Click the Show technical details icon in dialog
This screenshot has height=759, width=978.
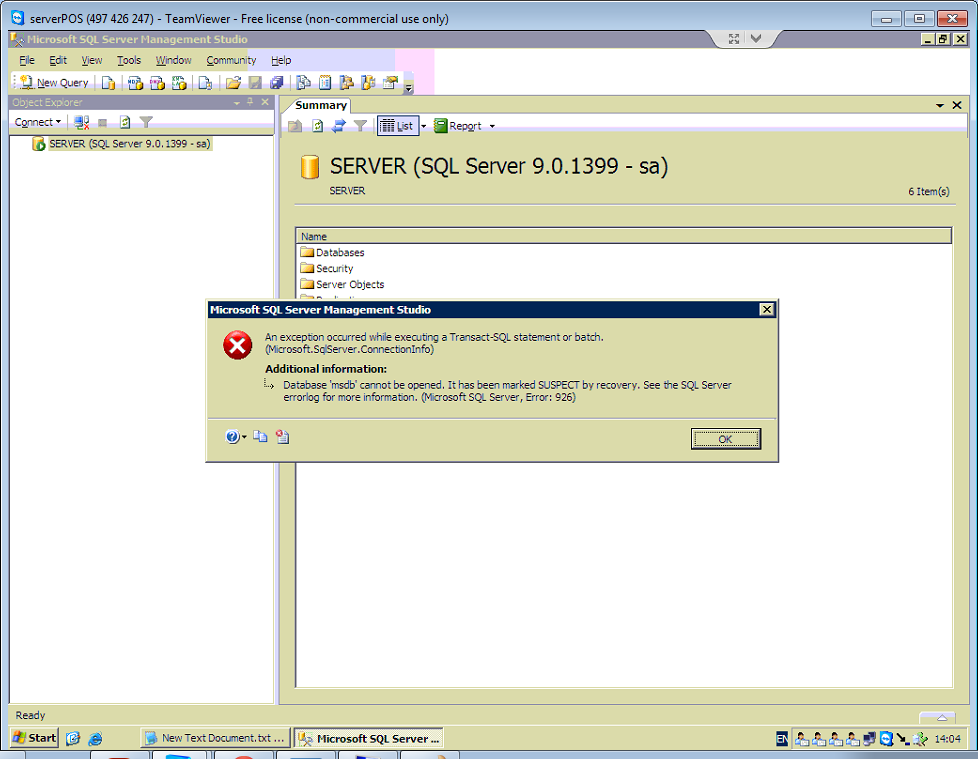[x=283, y=437]
